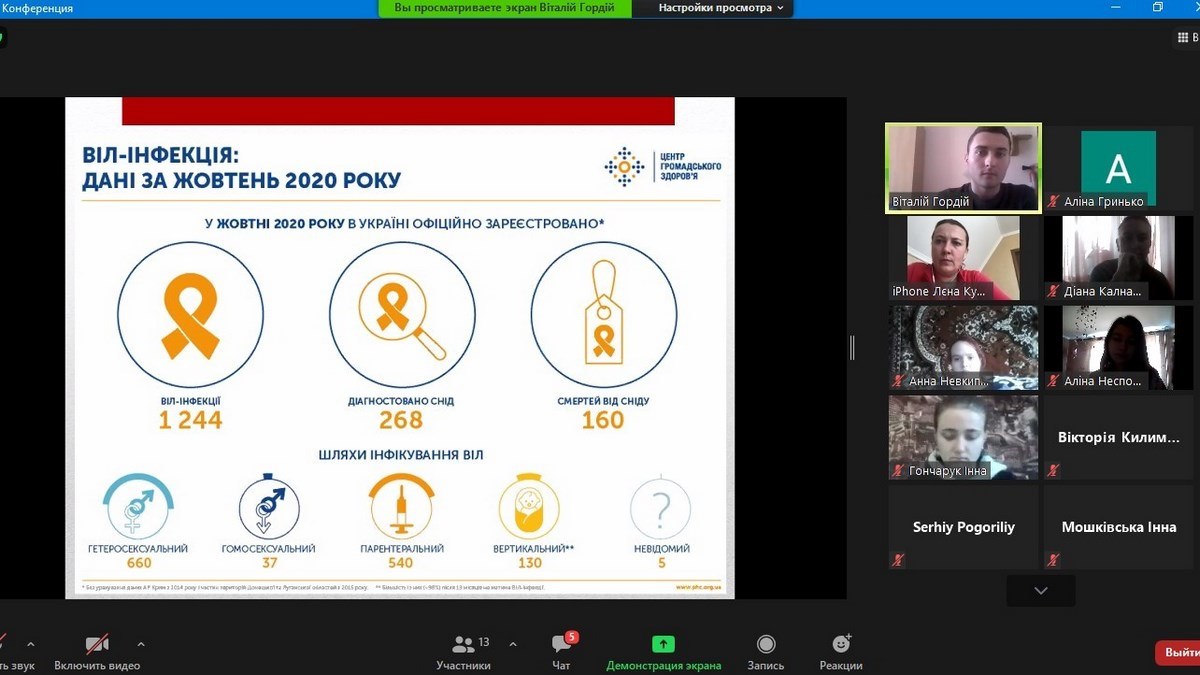The width and height of the screenshot is (1200, 675).
Task: Click muted mic icon on Аліна Гринько tile
Action: [1053, 202]
